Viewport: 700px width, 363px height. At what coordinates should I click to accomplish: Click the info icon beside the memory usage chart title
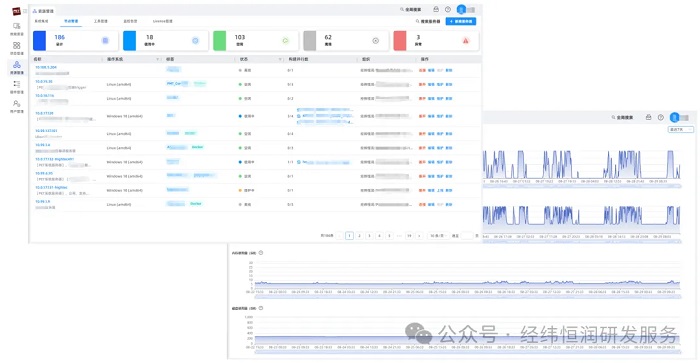pyautogui.click(x=261, y=253)
